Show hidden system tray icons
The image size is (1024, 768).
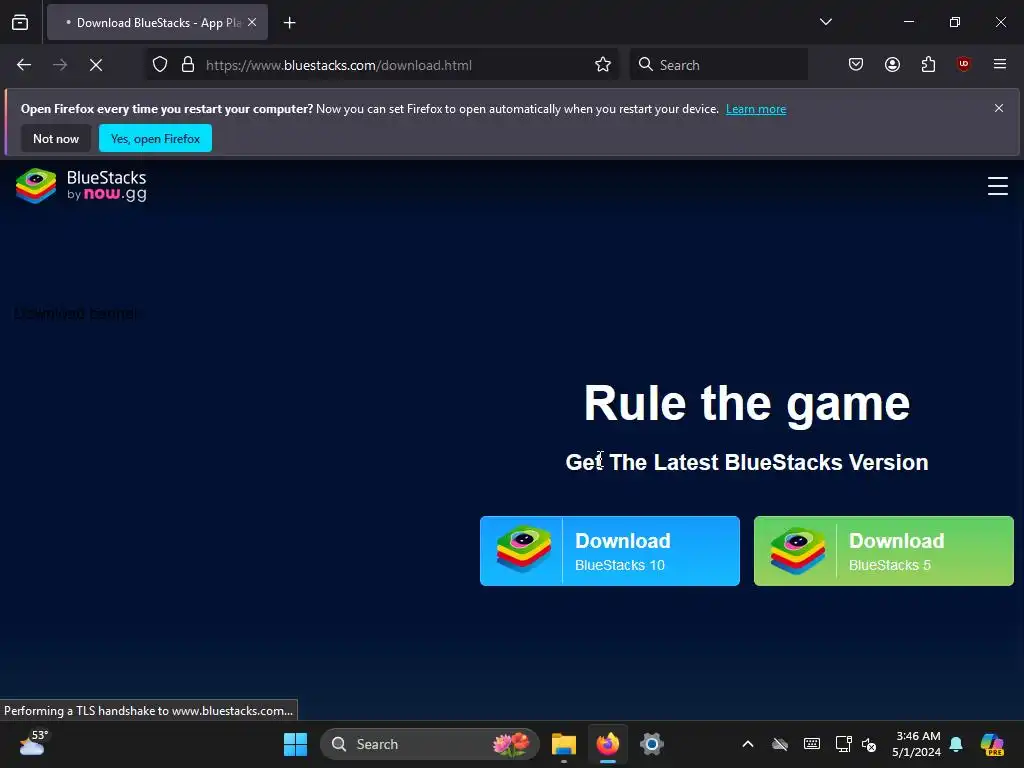point(748,744)
